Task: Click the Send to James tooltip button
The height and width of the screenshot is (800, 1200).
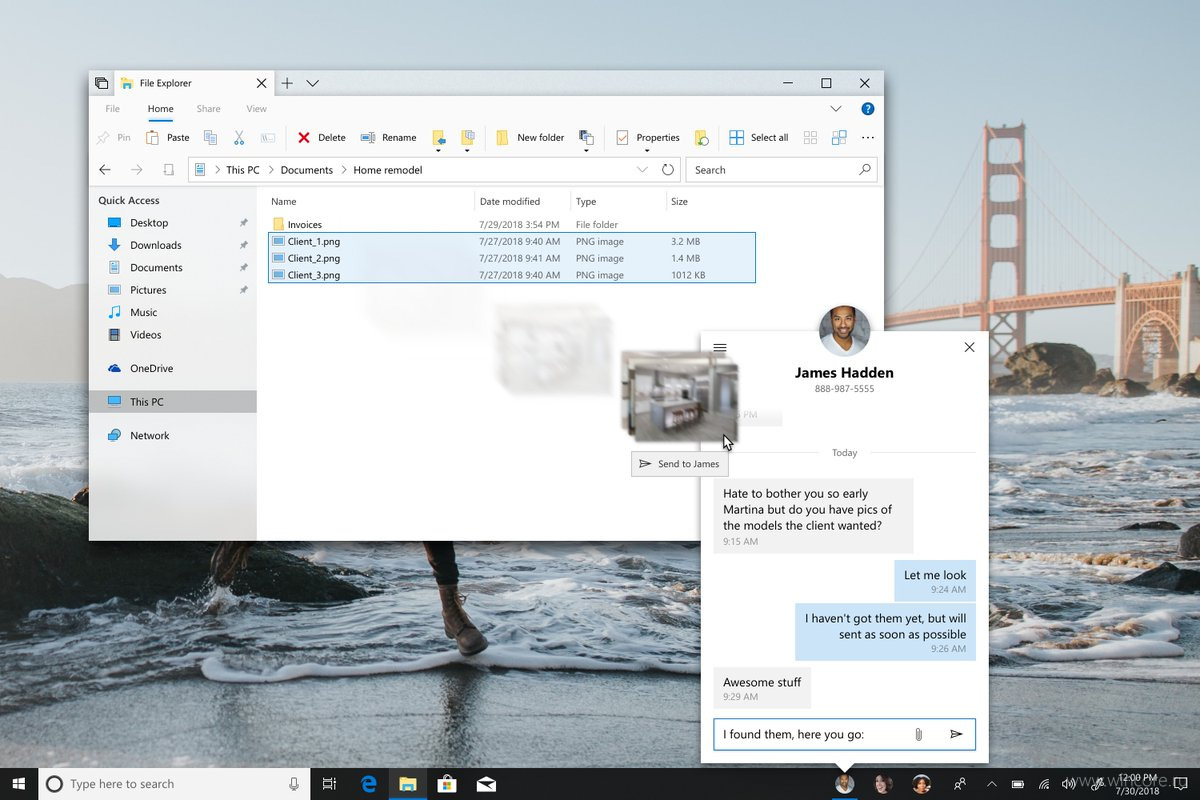Action: [679, 464]
